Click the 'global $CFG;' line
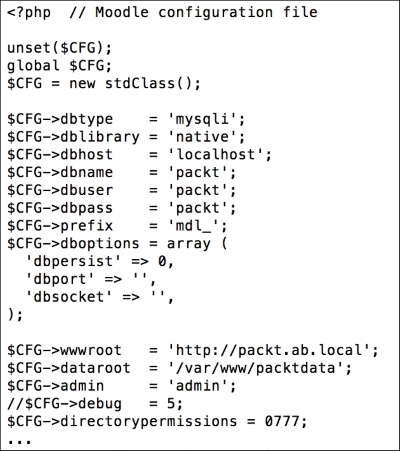 59,66
